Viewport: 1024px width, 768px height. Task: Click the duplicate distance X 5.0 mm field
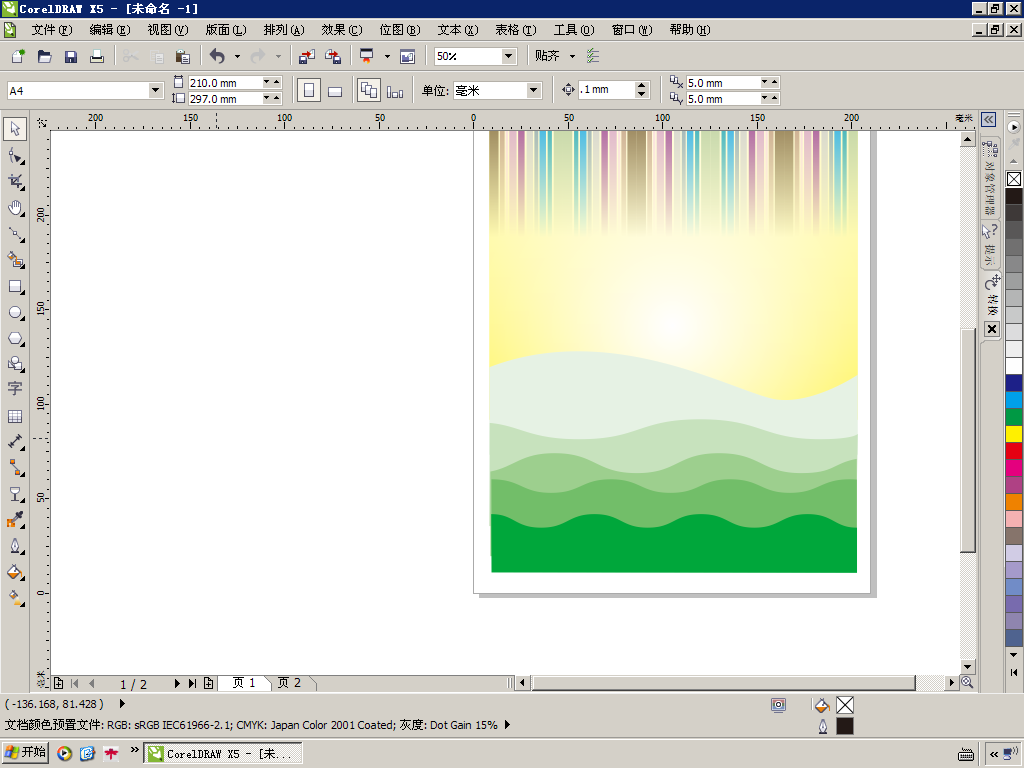(x=723, y=83)
